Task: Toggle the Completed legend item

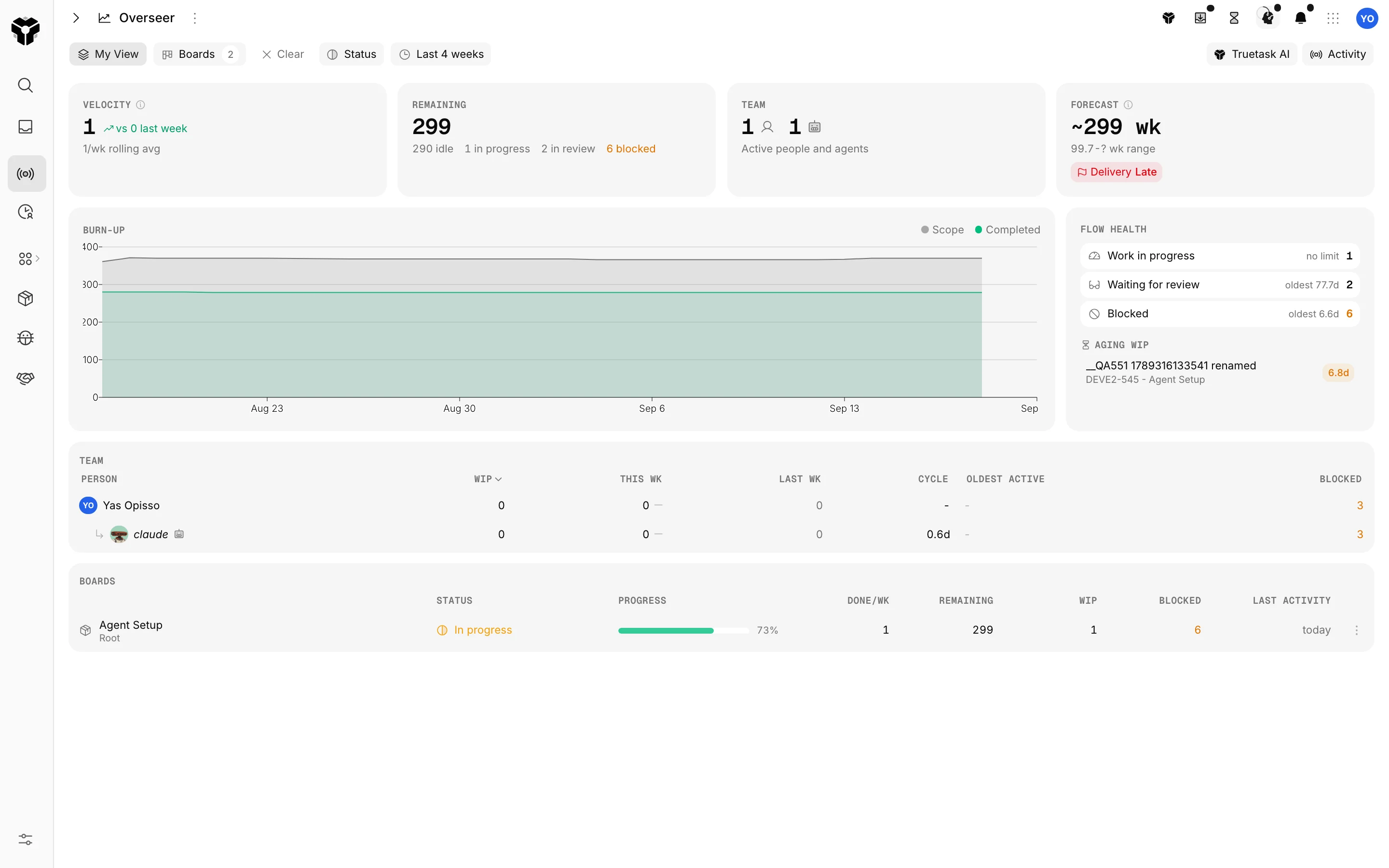Action: (x=1008, y=230)
